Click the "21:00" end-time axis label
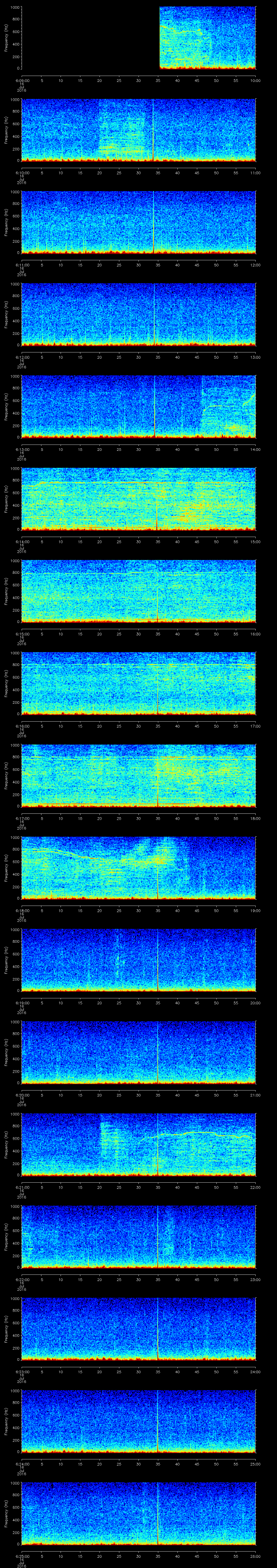This screenshot has width=277, height=1568. pos(255,1095)
